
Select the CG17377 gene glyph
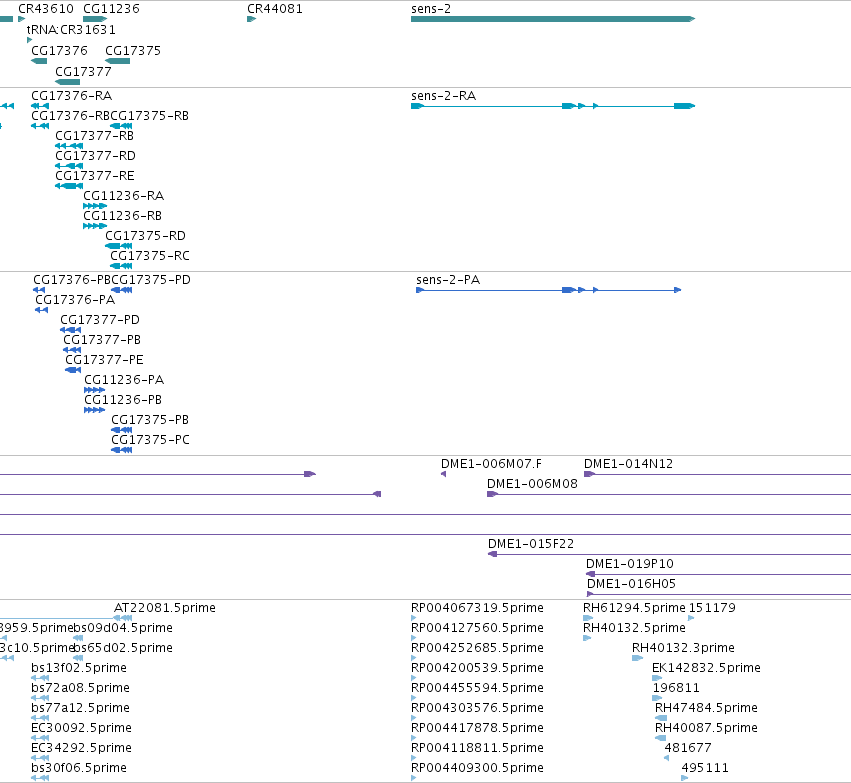67,82
